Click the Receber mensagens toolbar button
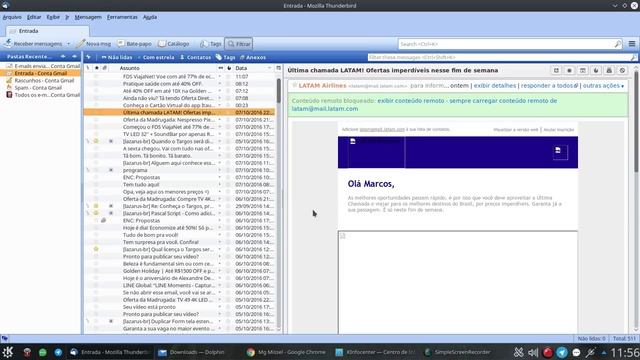This screenshot has height=360, width=640. tap(33, 44)
